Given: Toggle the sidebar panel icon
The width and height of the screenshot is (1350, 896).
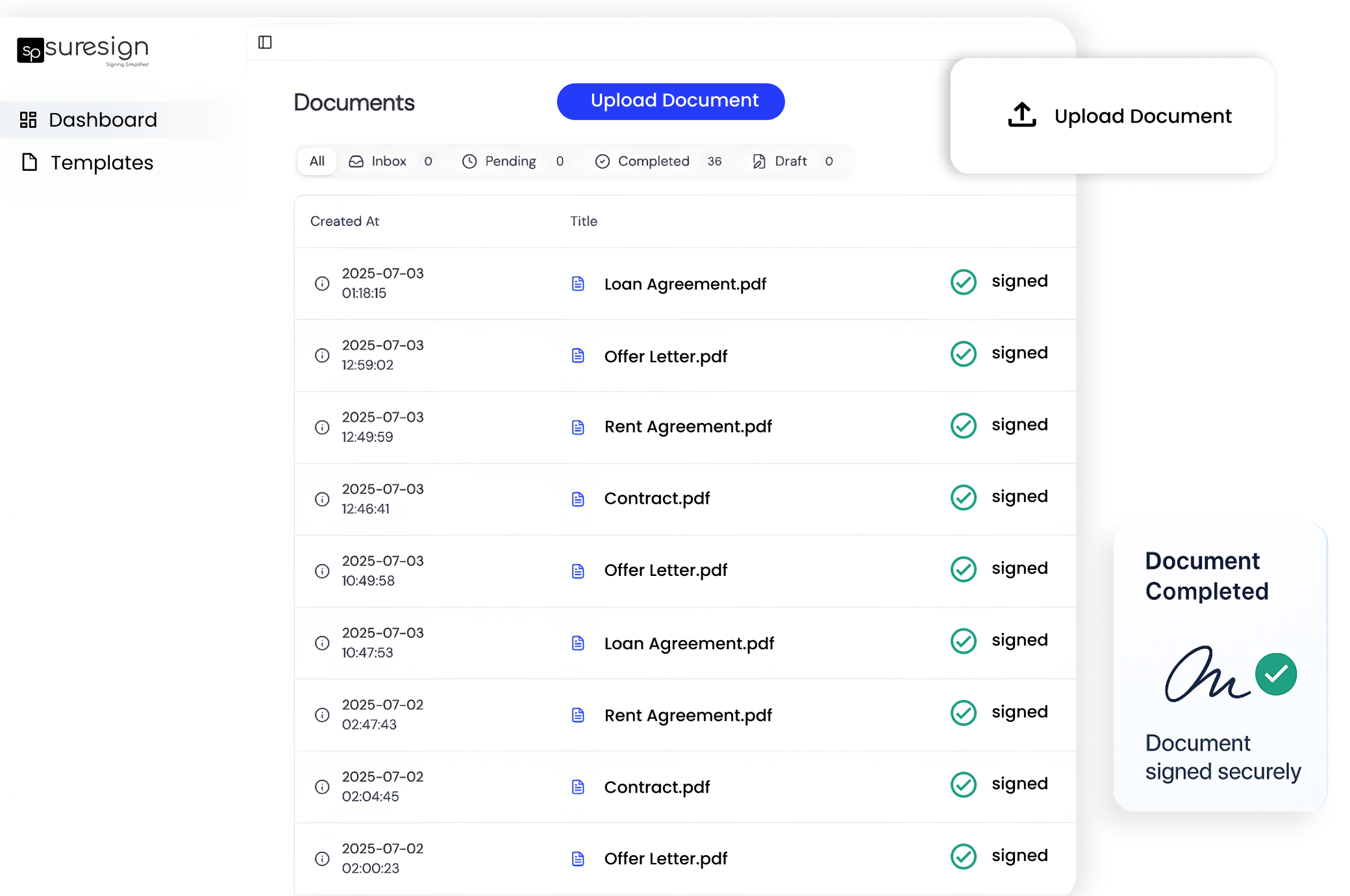Looking at the screenshot, I should point(265,42).
